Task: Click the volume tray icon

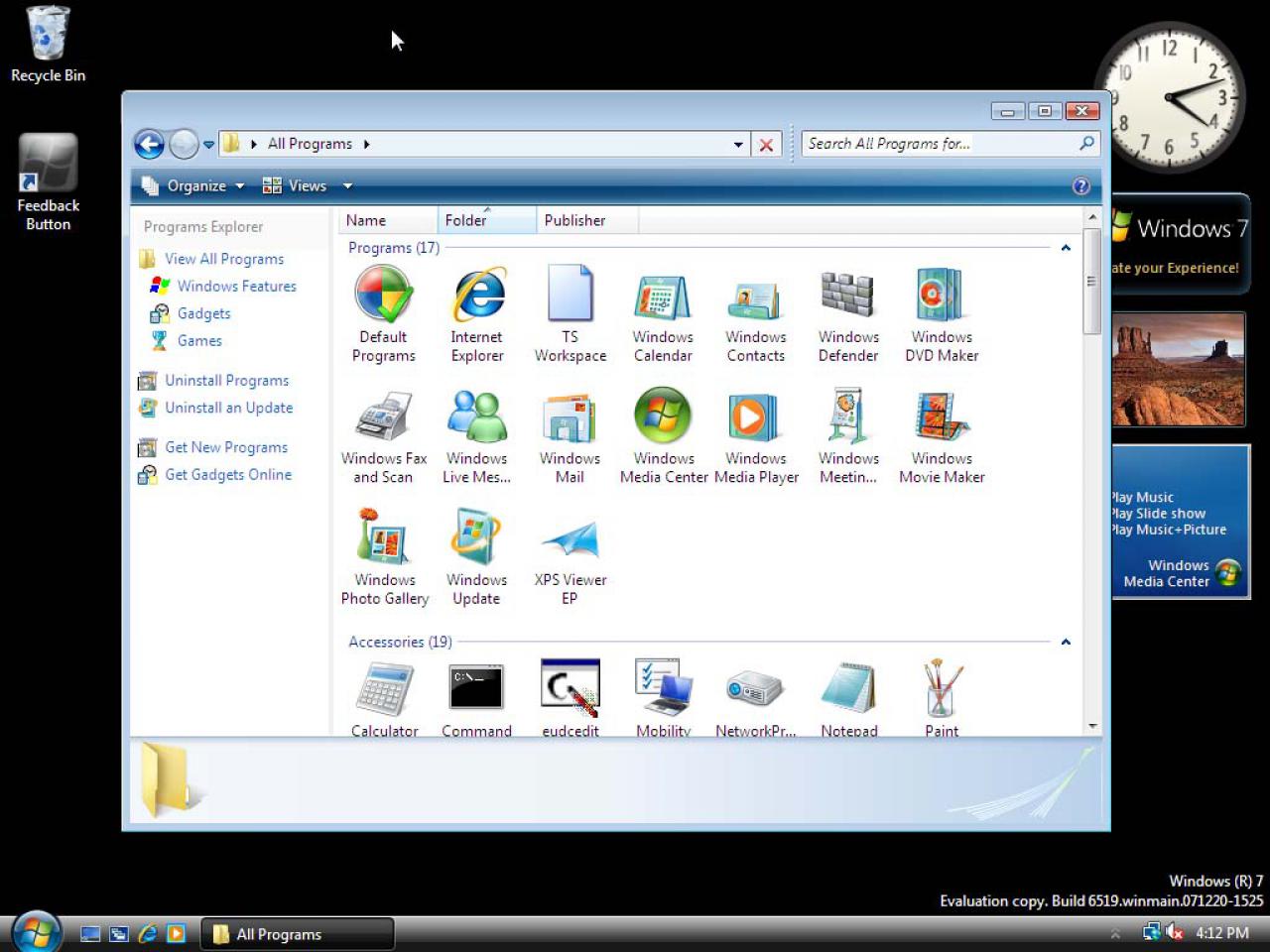Action: tap(1175, 933)
